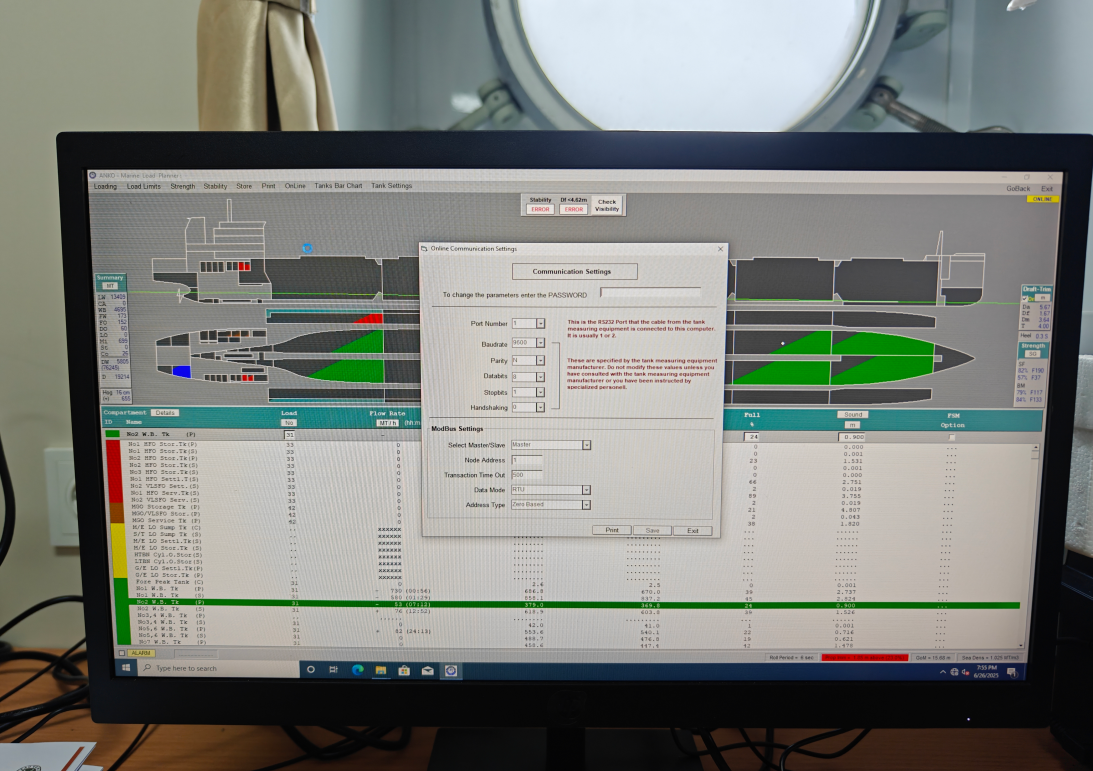Open the Mail app on taskbar

click(x=427, y=670)
